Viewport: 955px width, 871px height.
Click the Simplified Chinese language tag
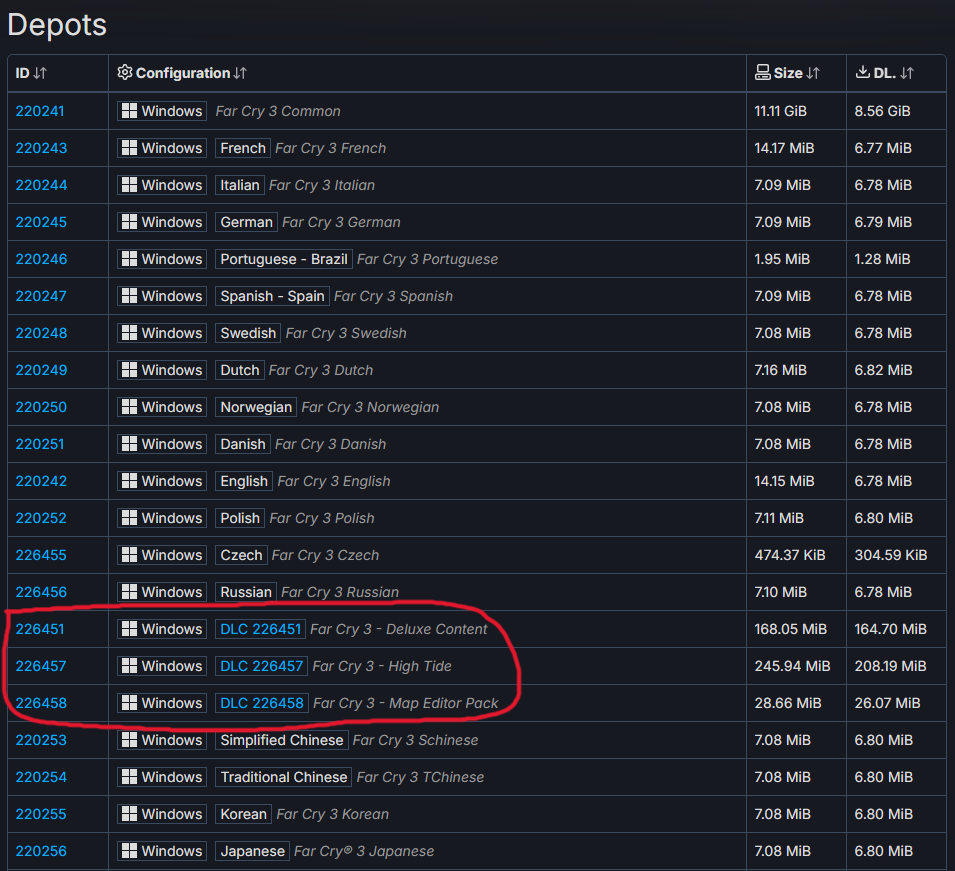(282, 741)
